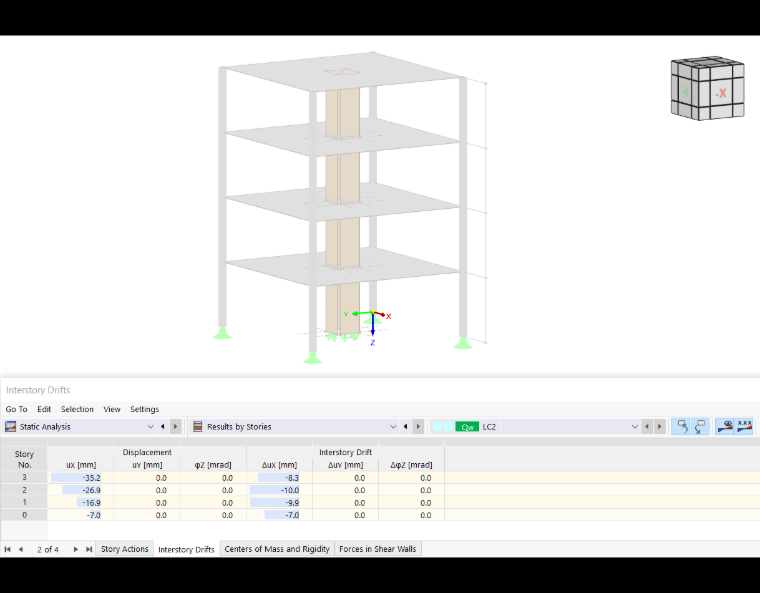
Task: Click the ΔuY [mm] column header
Action: (x=346, y=465)
